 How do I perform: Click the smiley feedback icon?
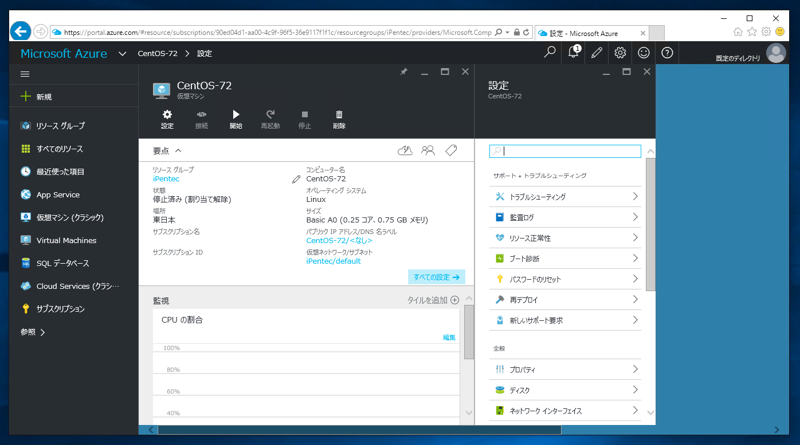[x=644, y=53]
